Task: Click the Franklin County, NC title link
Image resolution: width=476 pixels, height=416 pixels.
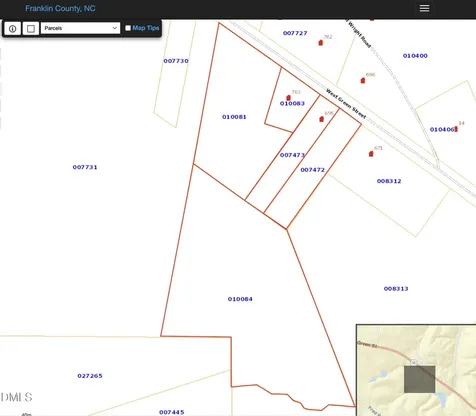Action: tap(60, 8)
